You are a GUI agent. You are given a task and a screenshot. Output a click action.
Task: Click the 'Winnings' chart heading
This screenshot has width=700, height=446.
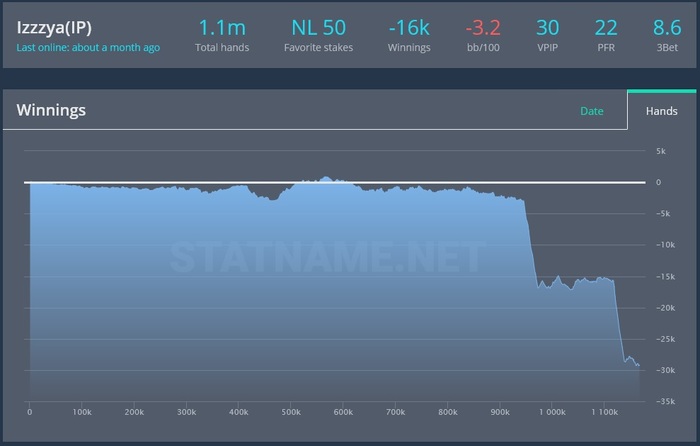click(51, 110)
